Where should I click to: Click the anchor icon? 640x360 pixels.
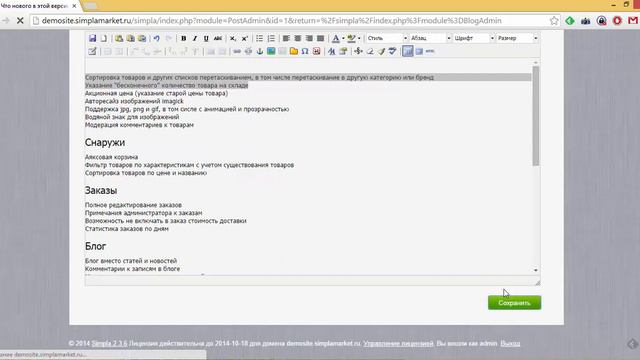click(260, 51)
